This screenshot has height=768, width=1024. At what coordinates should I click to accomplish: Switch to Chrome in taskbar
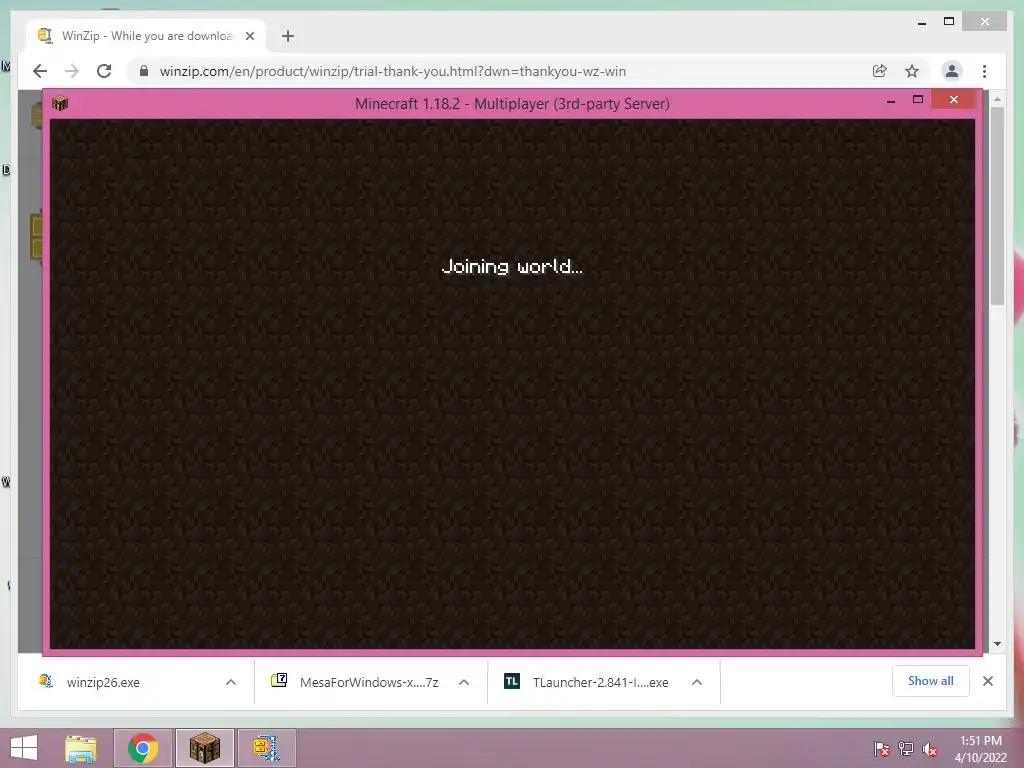(143, 748)
